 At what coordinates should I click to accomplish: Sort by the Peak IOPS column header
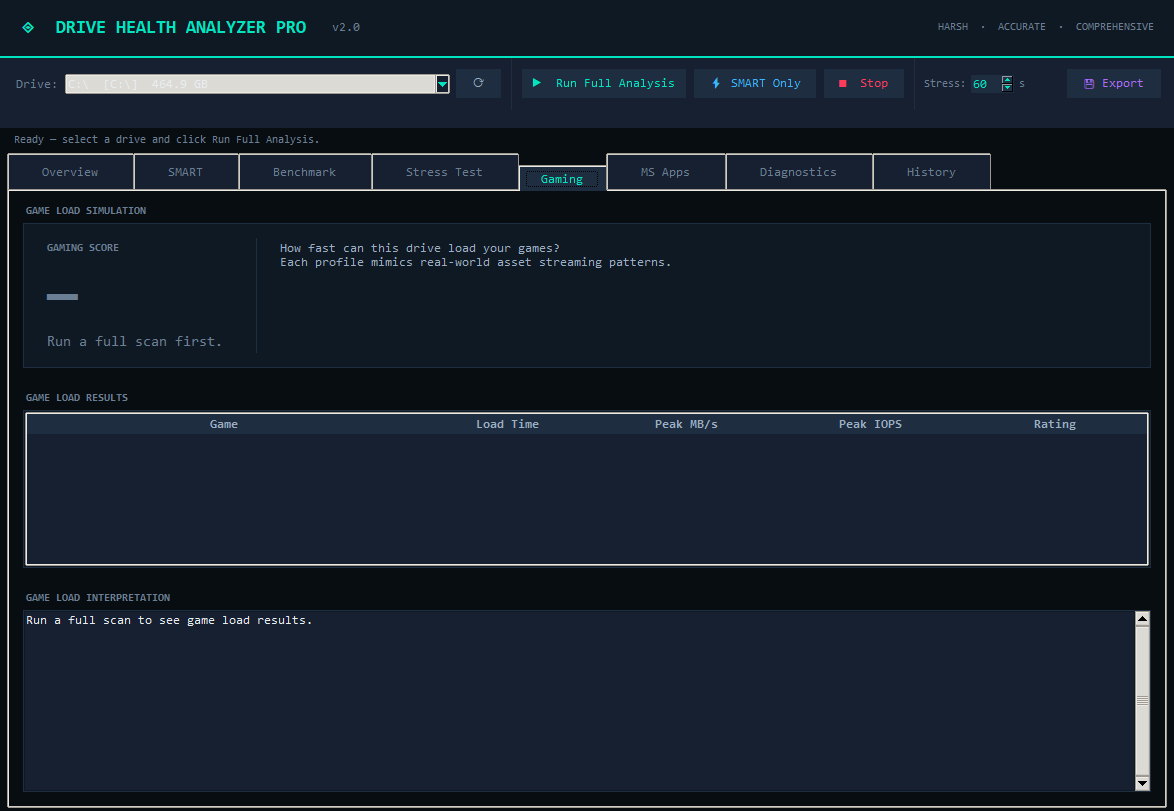(x=870, y=424)
